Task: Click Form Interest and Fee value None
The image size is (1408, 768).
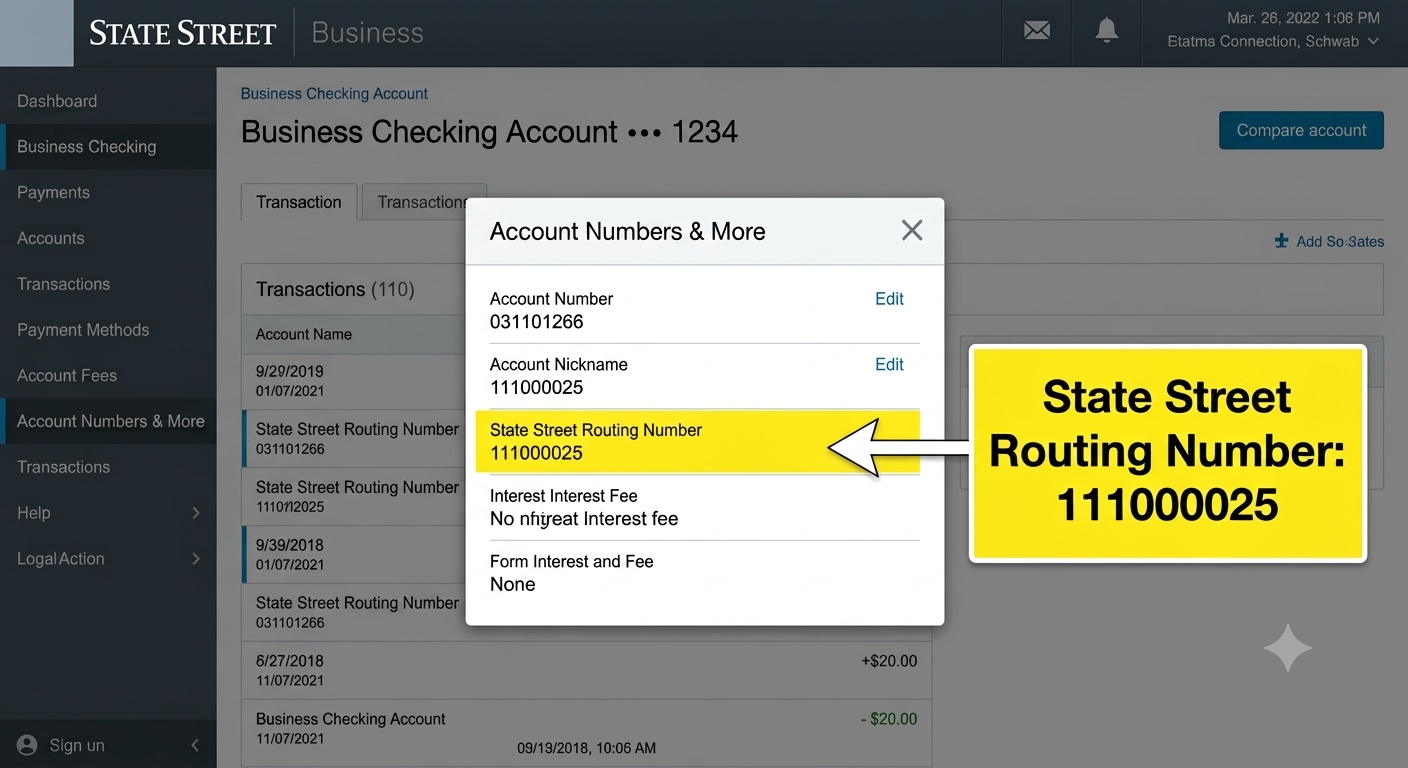Action: 513,585
